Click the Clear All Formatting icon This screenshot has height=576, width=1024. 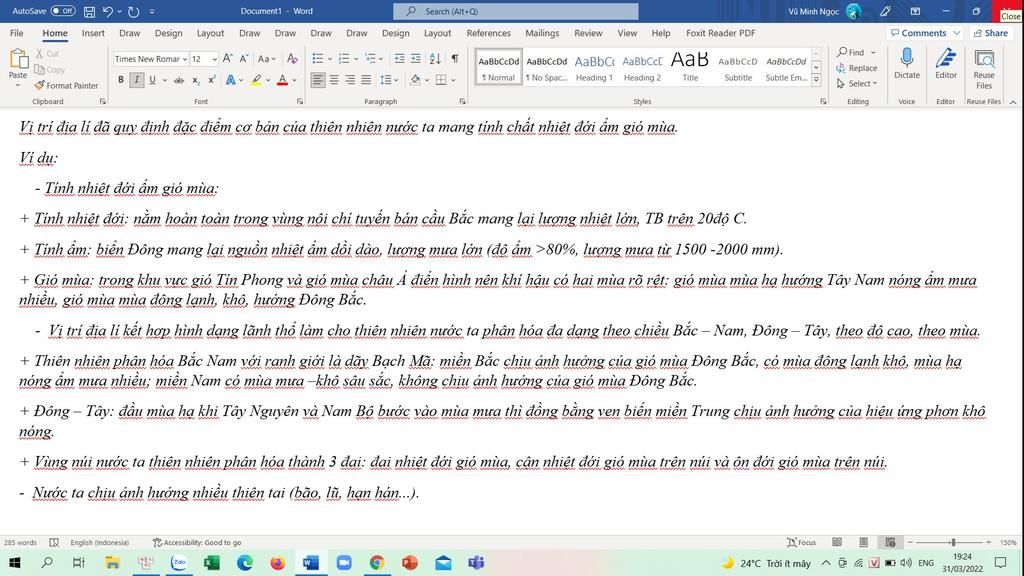[x=292, y=59]
